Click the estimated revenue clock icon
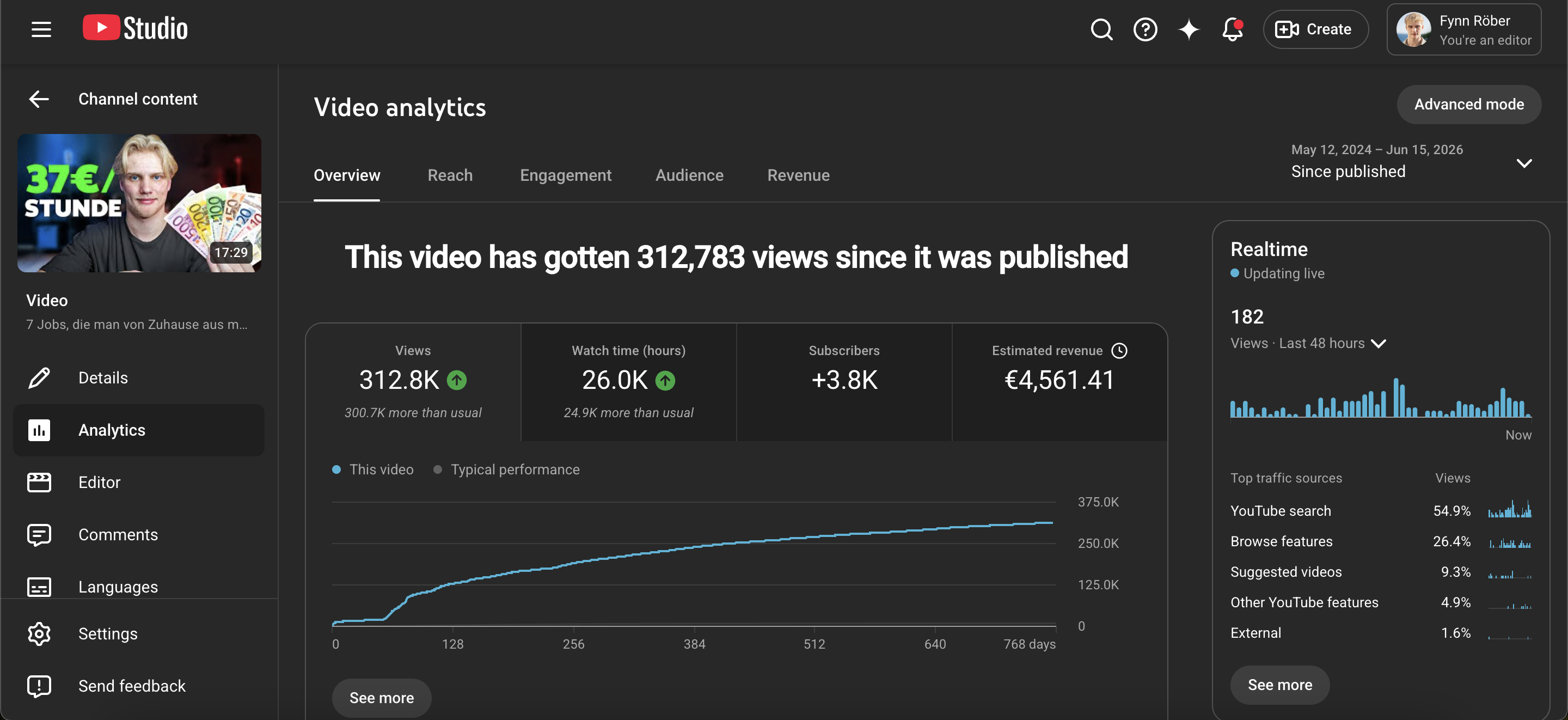Screen dimensions: 1568x720 (1119, 350)
